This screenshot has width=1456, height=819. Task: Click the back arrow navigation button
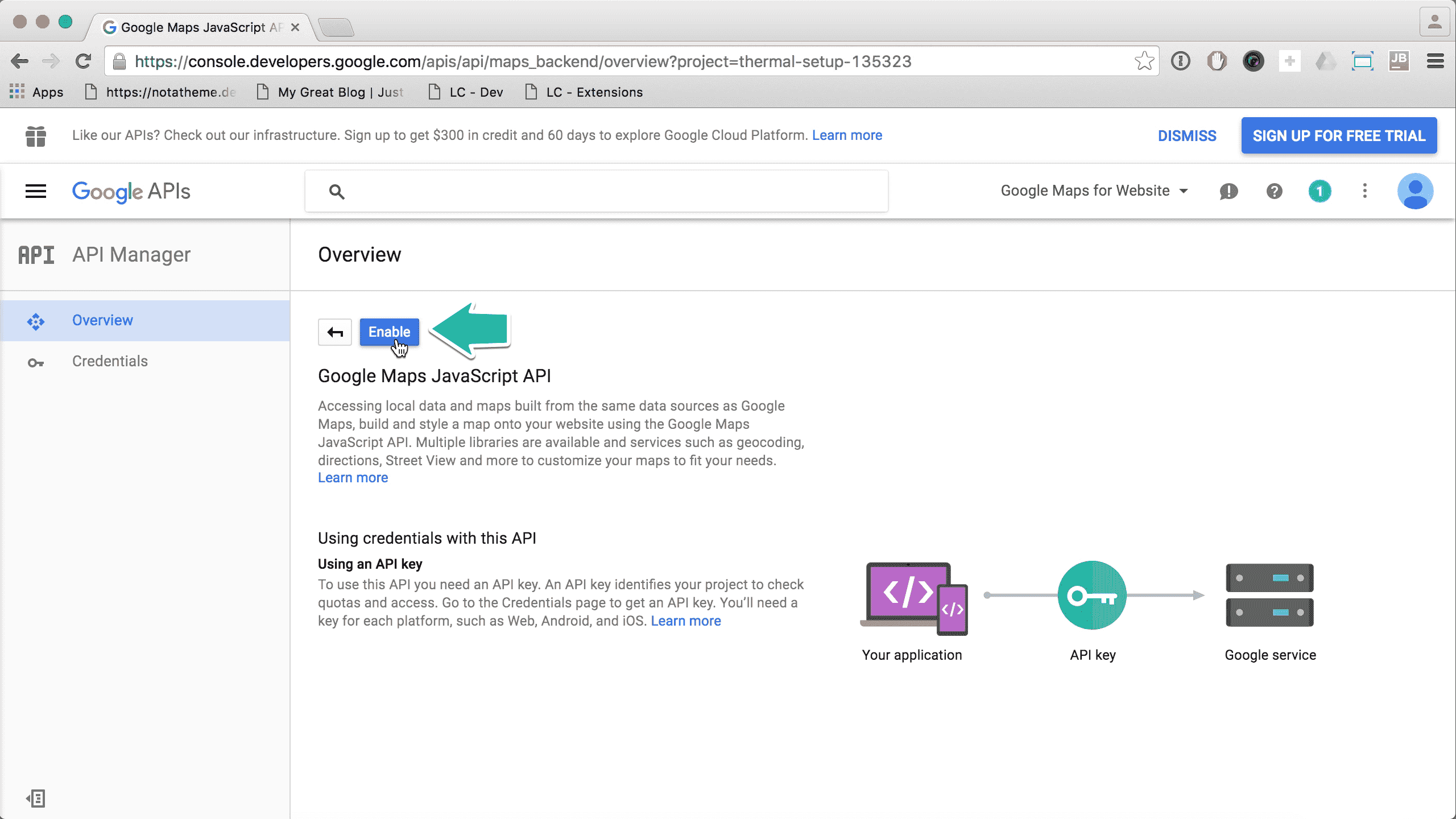[336, 332]
